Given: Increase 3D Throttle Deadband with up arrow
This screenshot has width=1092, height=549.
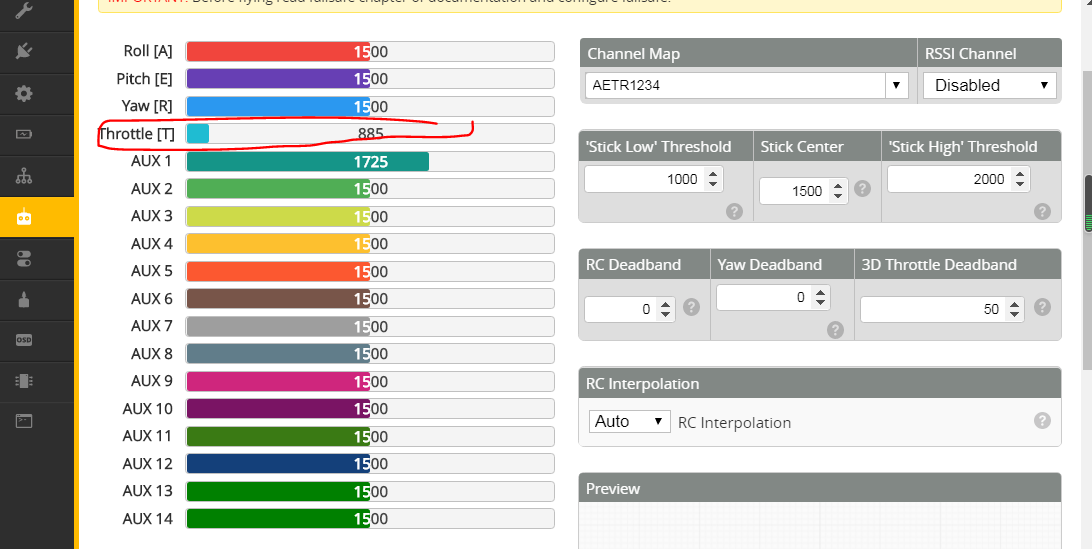Looking at the screenshot, I should [x=1015, y=304].
